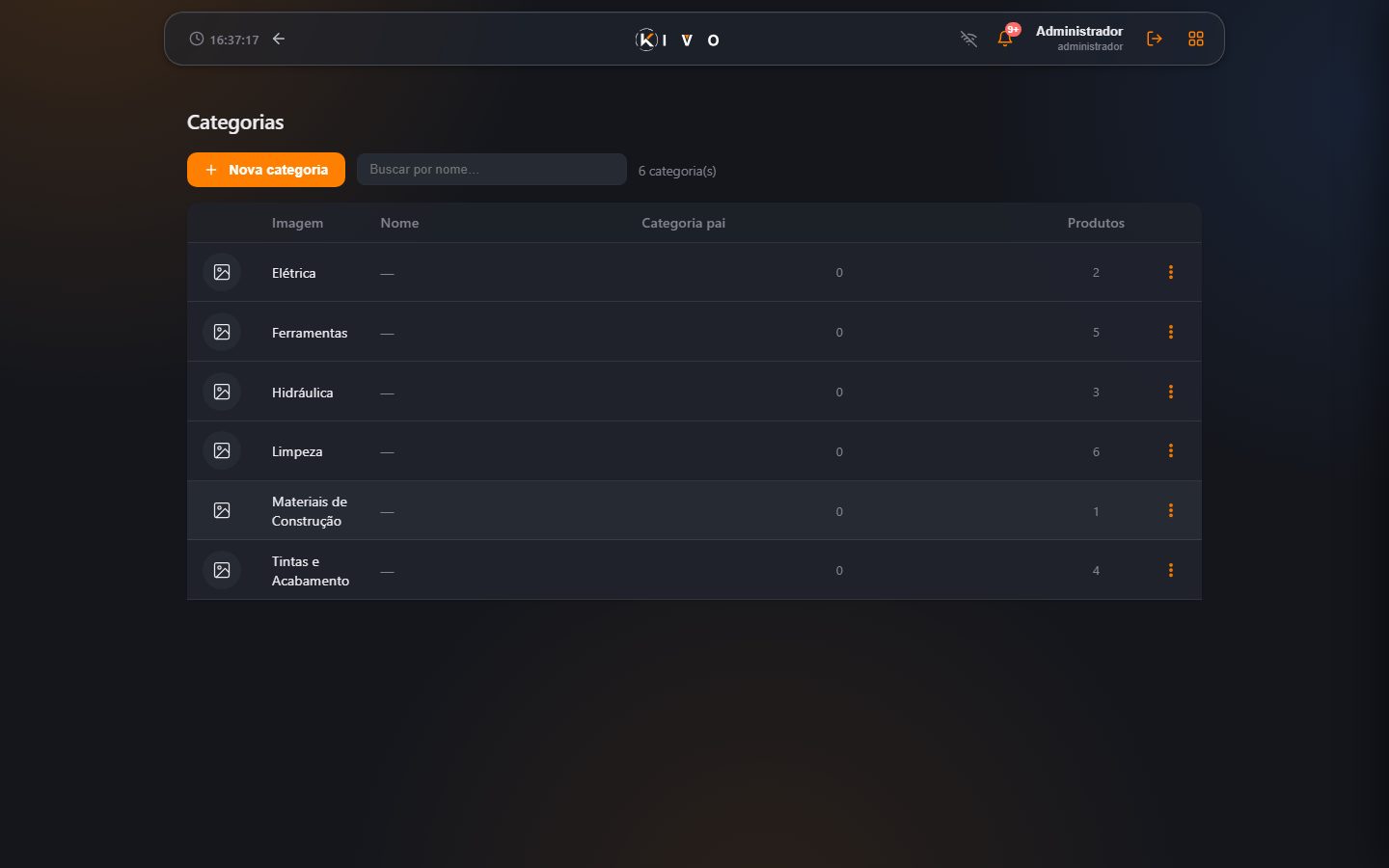The image size is (1389, 868).
Task: Click the logout icon
Action: click(1154, 39)
